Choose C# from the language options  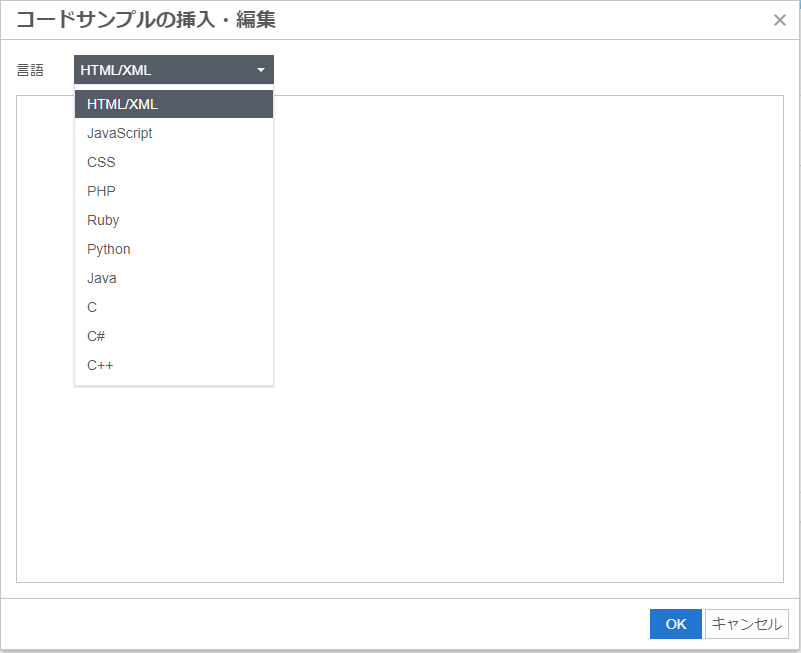96,336
